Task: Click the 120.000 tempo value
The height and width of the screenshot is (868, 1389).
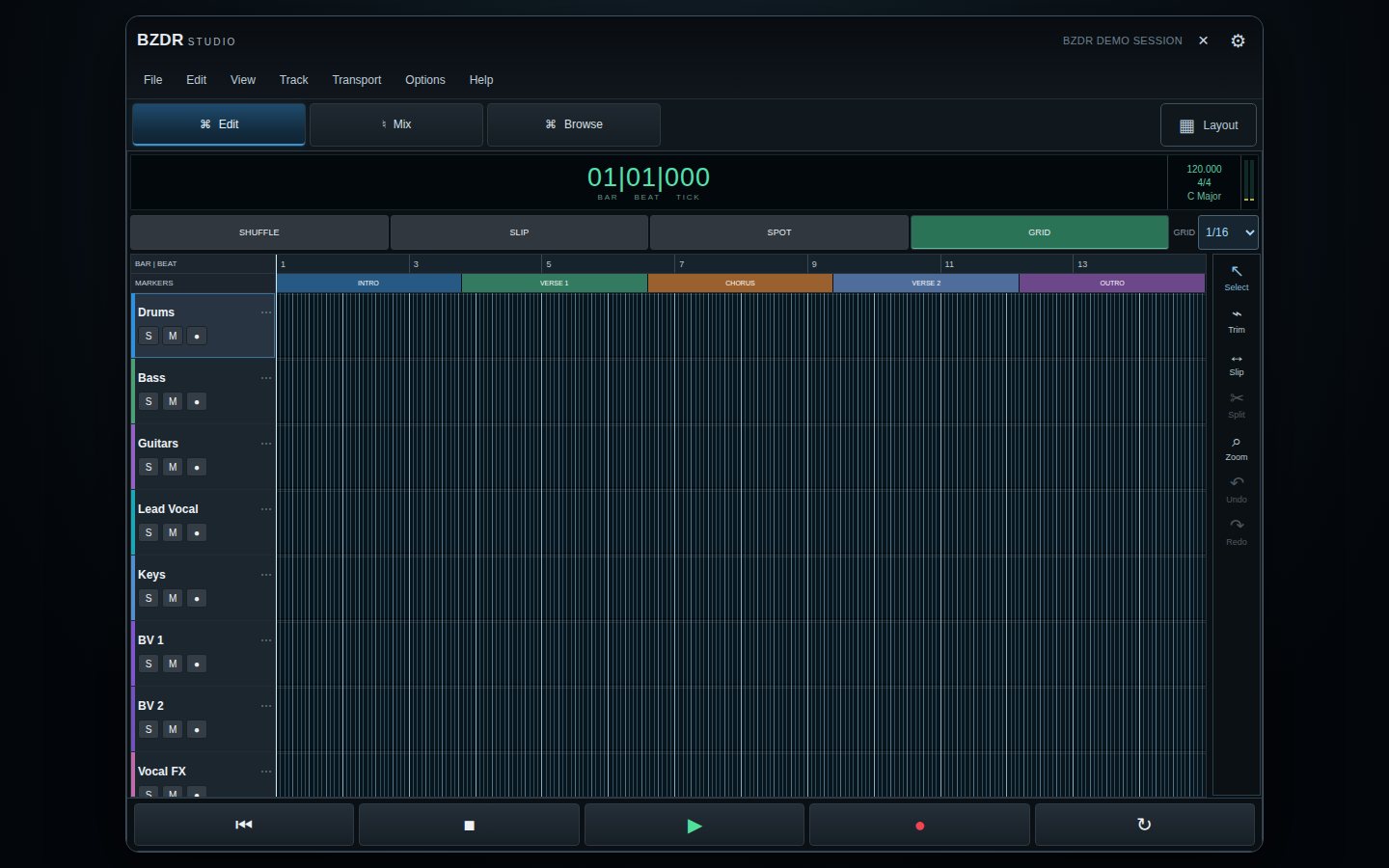Action: (1204, 169)
